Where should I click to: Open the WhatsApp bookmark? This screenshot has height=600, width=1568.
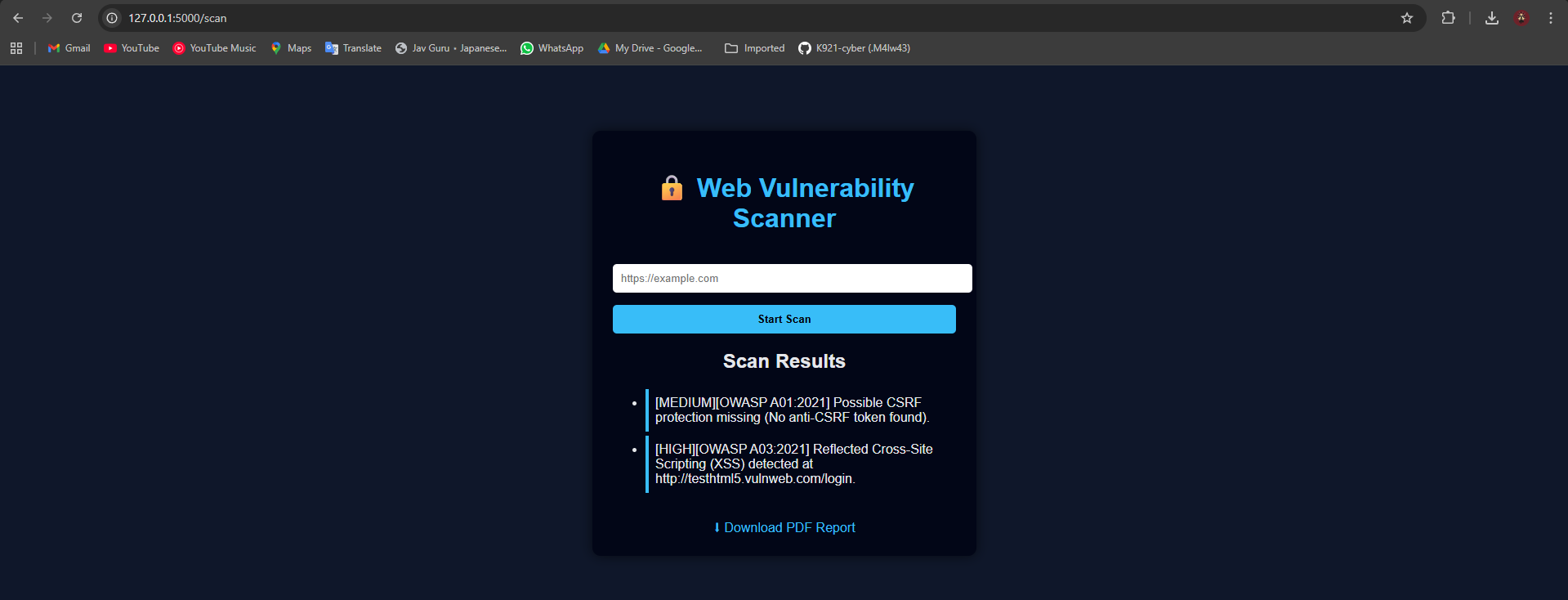tap(552, 48)
